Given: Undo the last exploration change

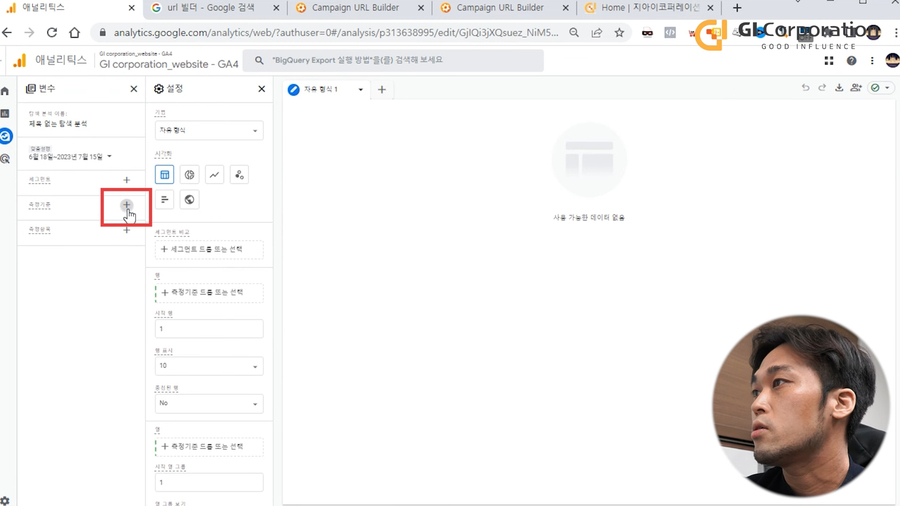Looking at the screenshot, I should pos(806,88).
